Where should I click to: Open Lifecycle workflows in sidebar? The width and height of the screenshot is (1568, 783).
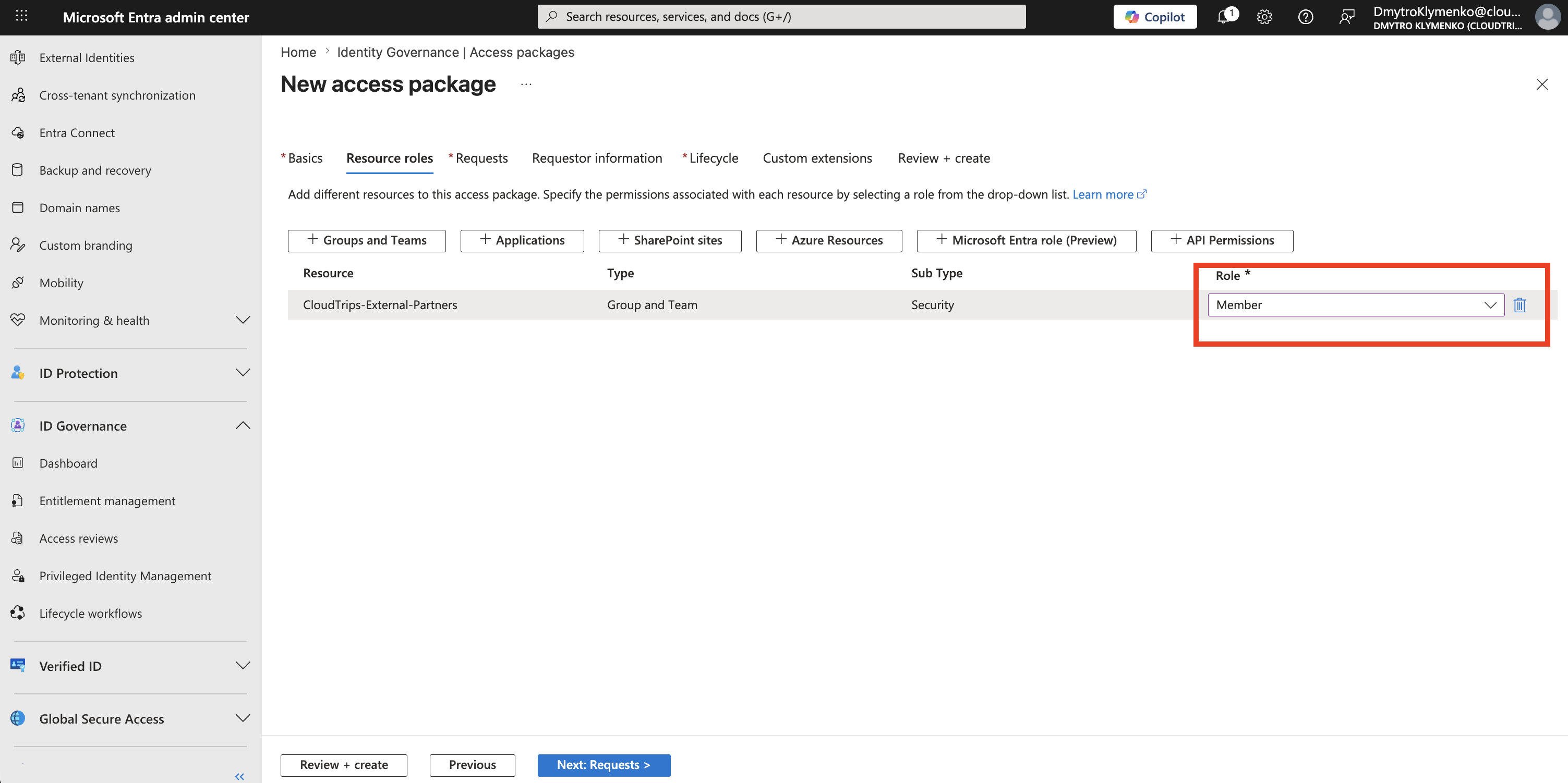[x=91, y=613]
